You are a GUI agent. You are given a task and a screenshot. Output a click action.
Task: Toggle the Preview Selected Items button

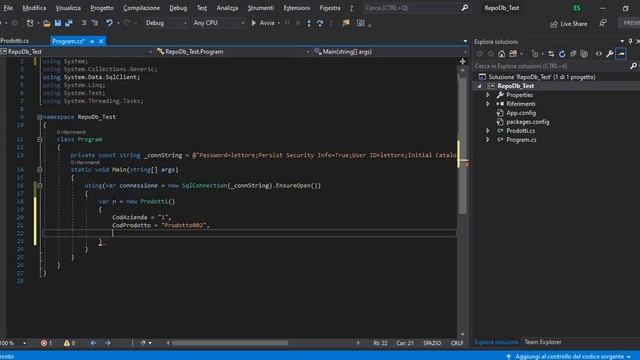621,54
